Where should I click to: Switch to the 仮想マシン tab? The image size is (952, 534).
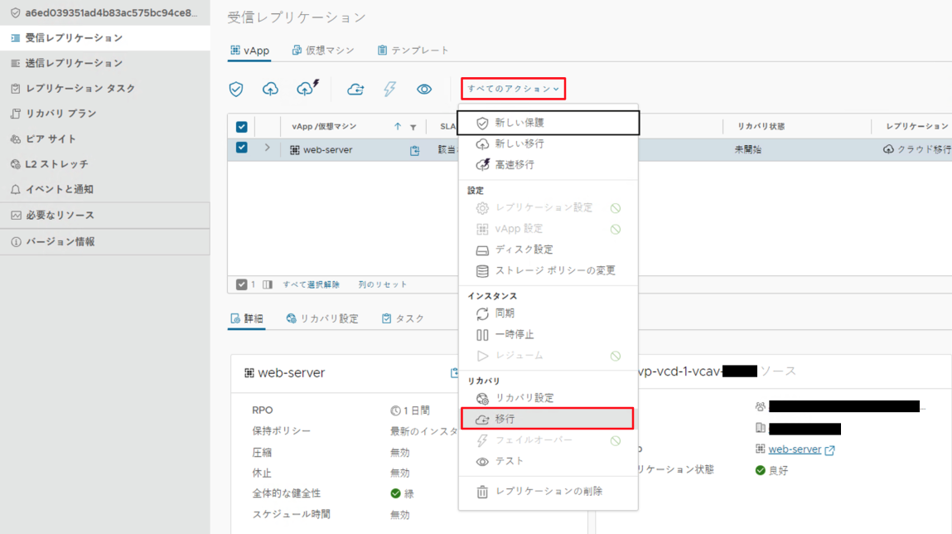[323, 50]
